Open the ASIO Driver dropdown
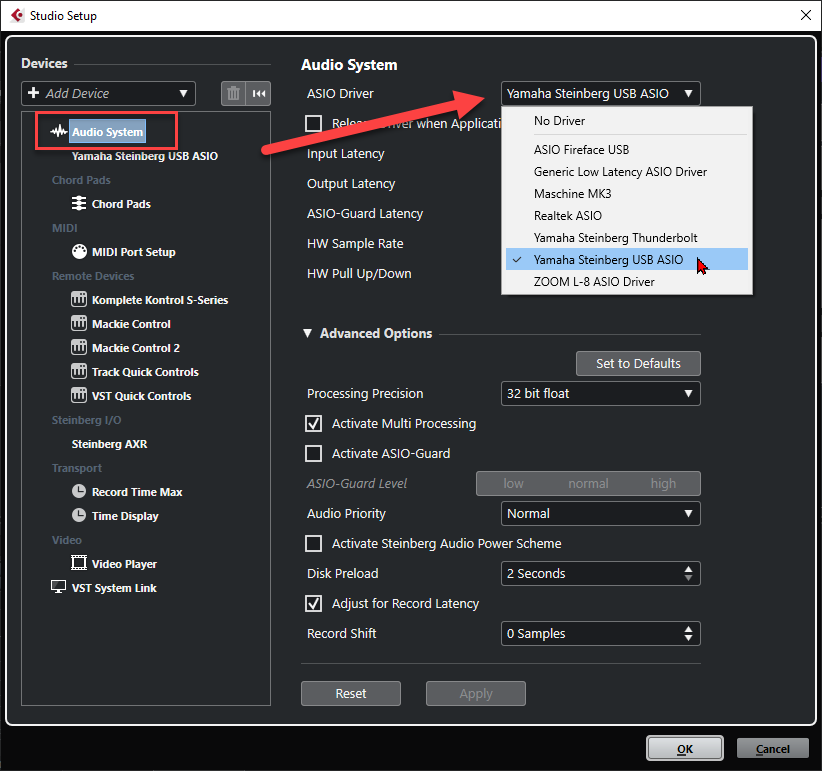The image size is (822, 771). pyautogui.click(x=601, y=94)
